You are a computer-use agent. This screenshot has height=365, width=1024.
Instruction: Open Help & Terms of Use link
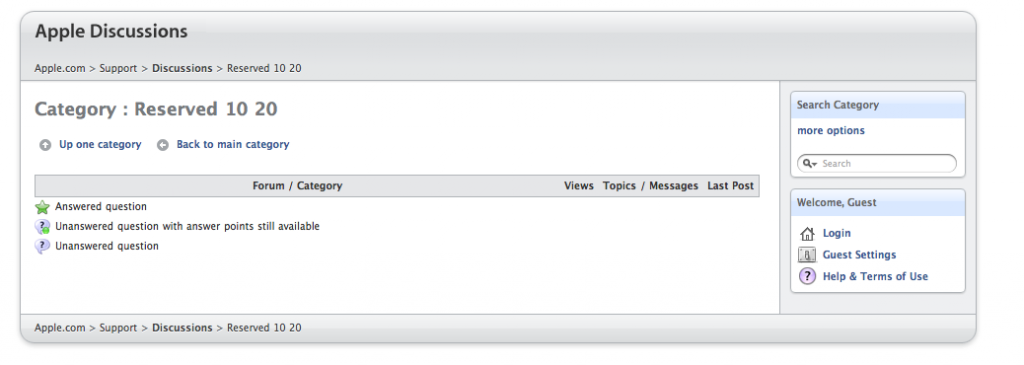coord(875,276)
